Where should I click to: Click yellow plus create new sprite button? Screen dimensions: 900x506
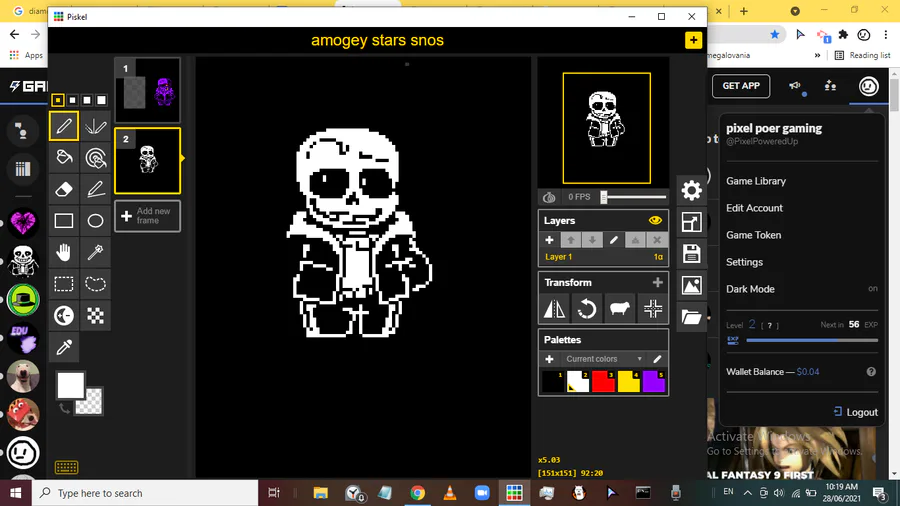tap(693, 40)
